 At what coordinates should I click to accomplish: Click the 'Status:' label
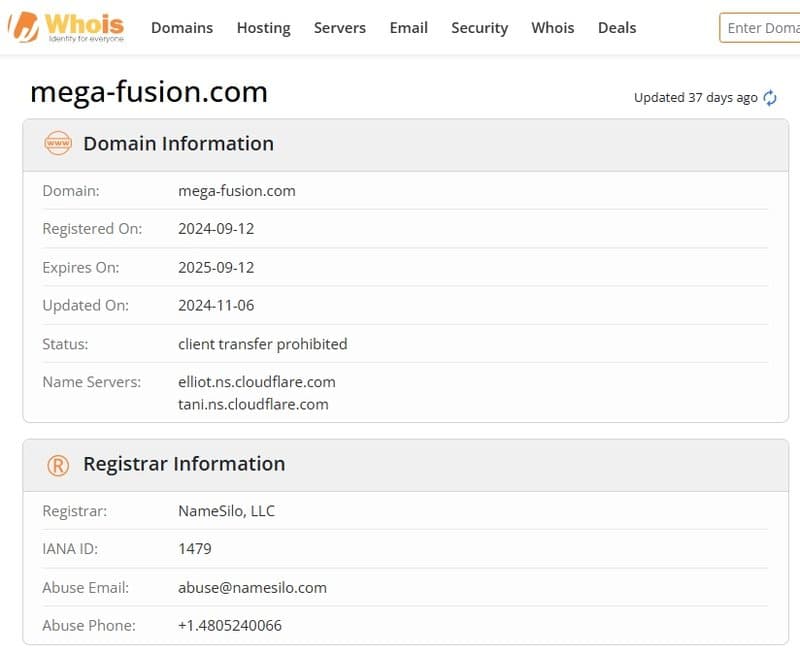click(65, 344)
